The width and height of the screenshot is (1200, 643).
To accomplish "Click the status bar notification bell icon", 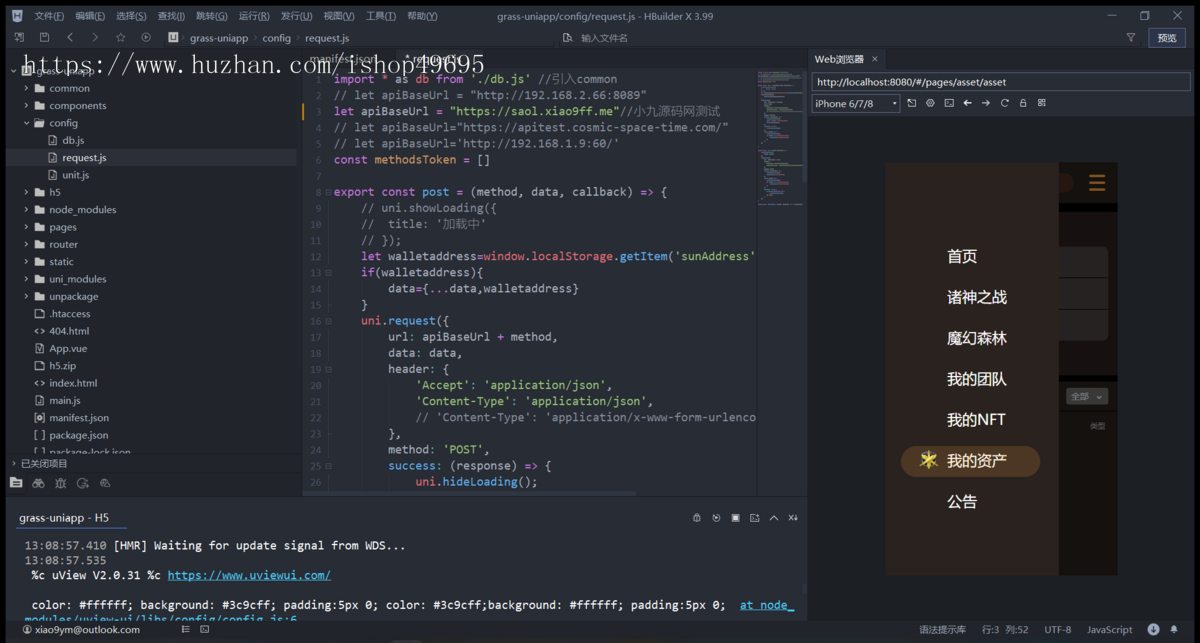I will point(1172,630).
